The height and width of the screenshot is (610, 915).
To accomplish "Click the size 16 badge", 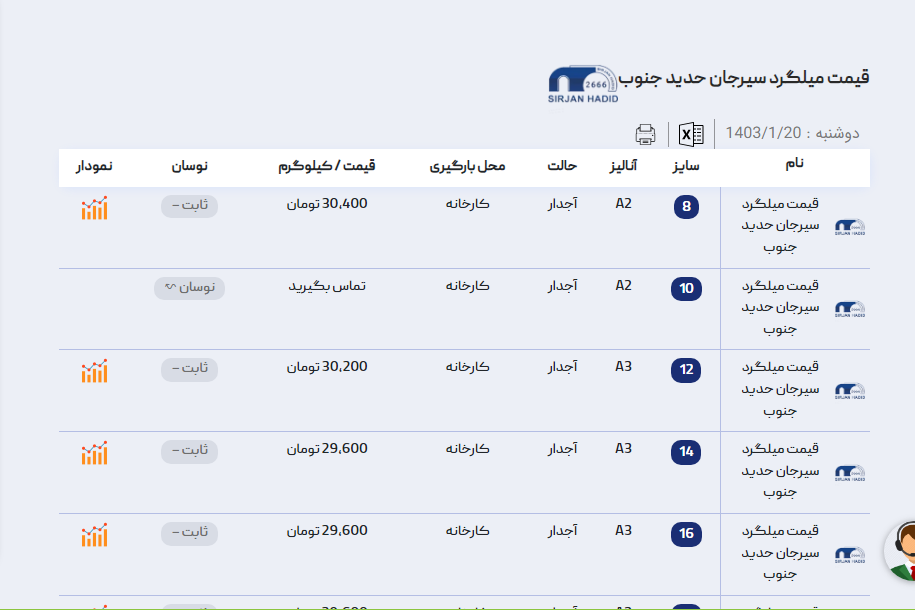I will point(686,534).
